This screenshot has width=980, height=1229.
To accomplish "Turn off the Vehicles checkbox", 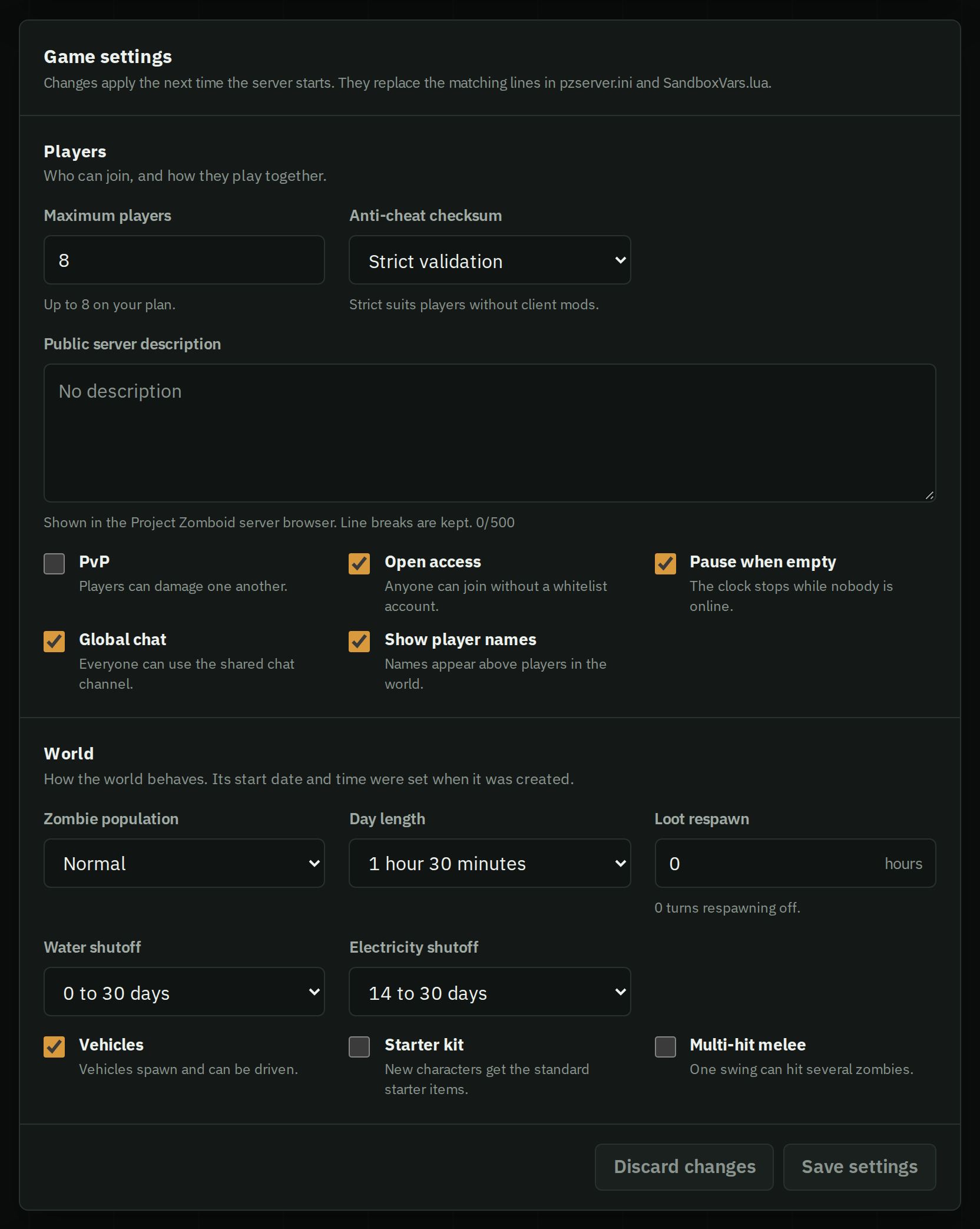I will (x=54, y=1047).
